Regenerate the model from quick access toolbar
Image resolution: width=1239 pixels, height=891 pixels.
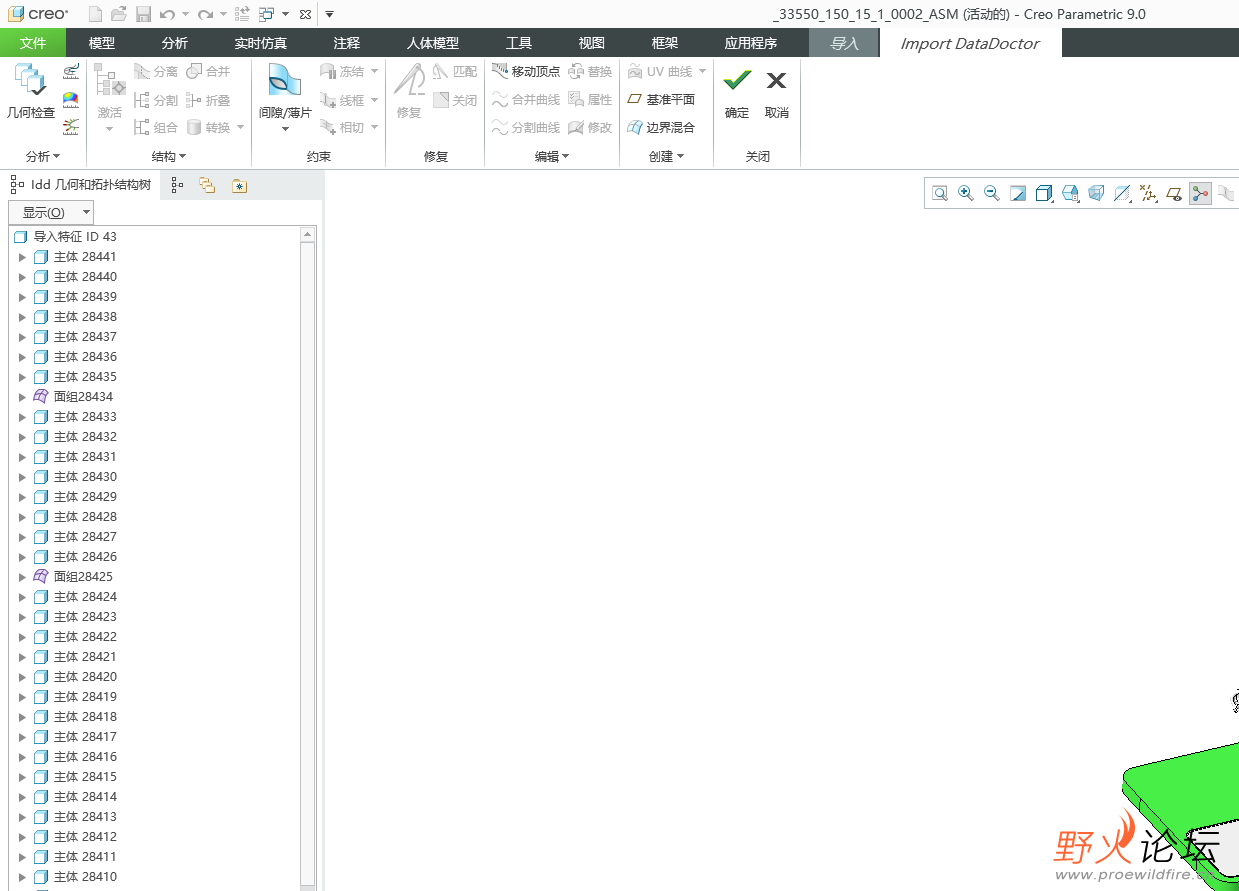coord(243,14)
